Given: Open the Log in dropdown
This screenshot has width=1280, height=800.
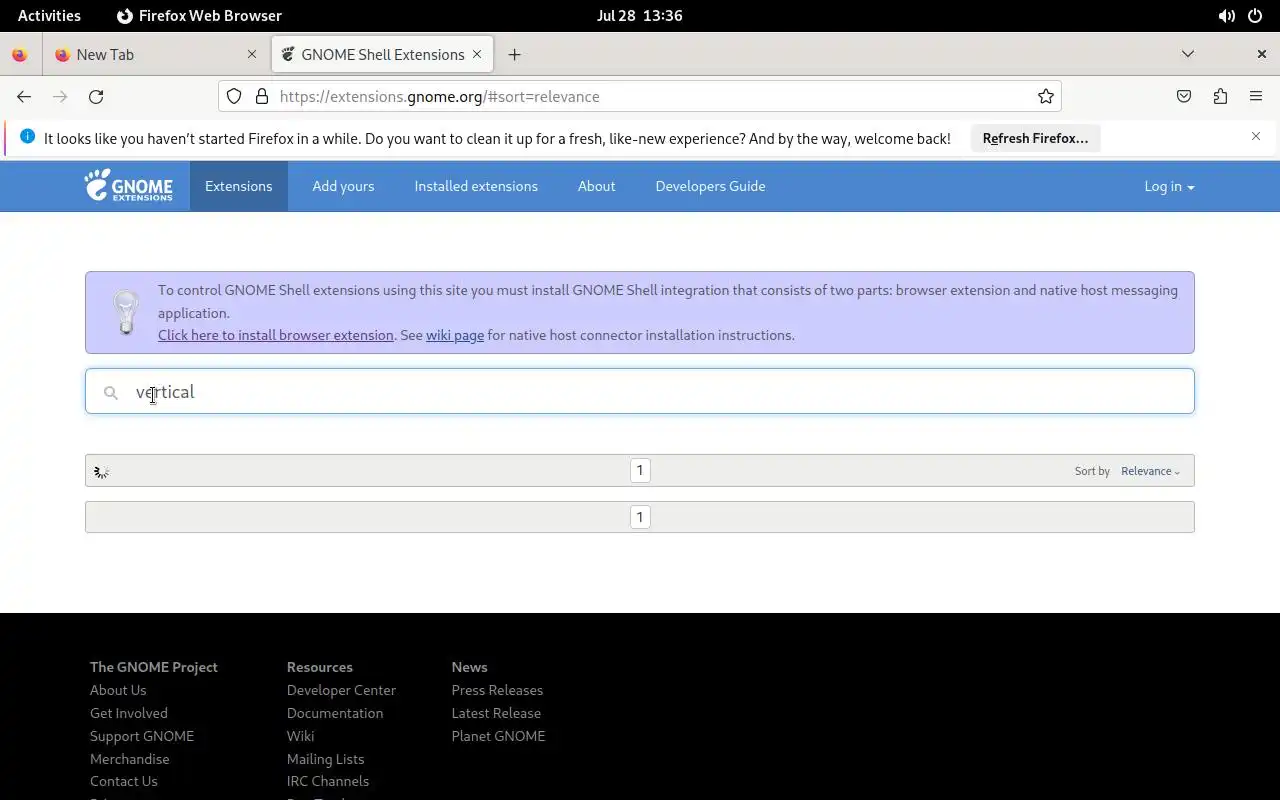Looking at the screenshot, I should click(x=1169, y=186).
